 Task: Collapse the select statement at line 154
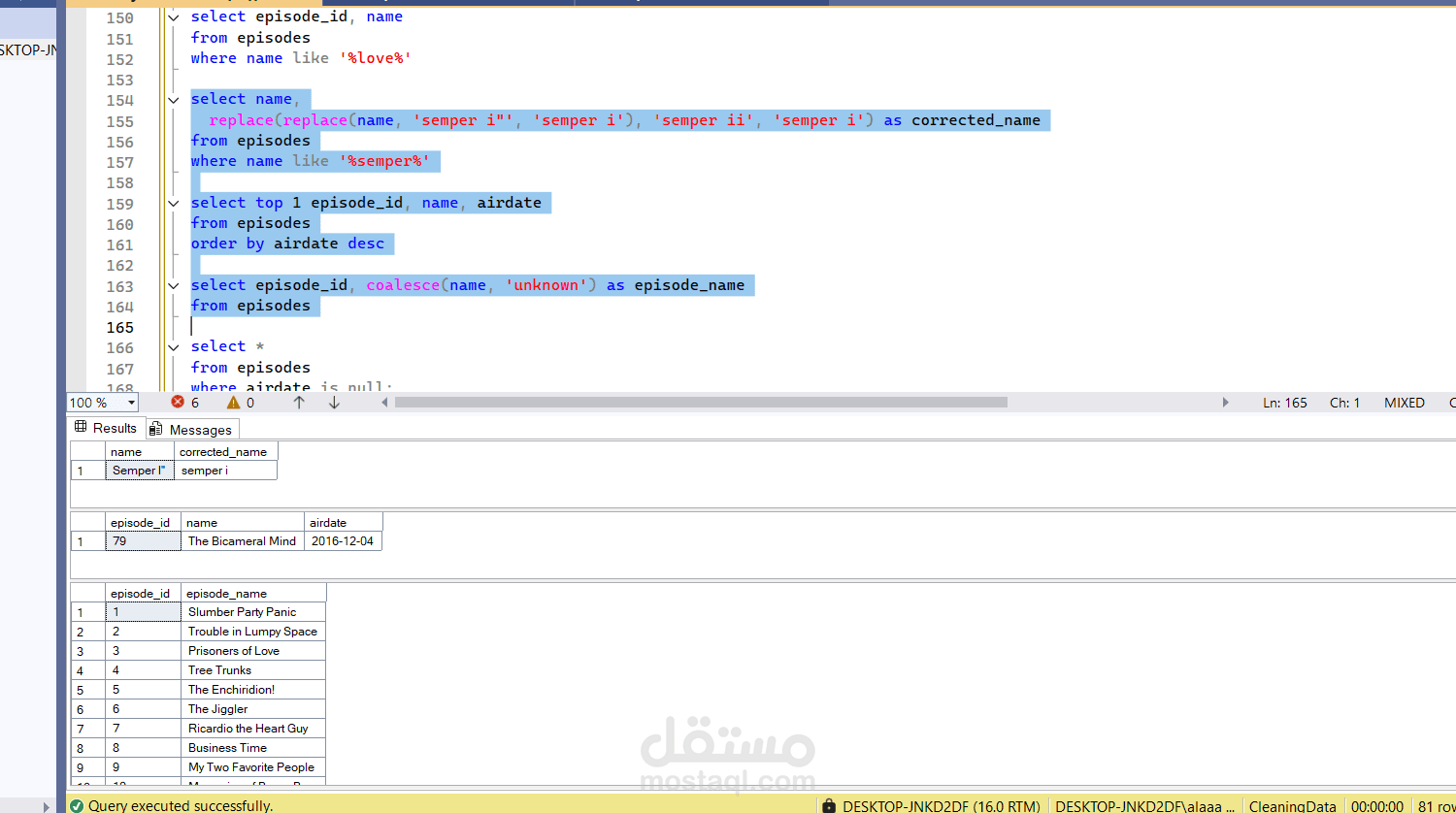click(x=174, y=99)
